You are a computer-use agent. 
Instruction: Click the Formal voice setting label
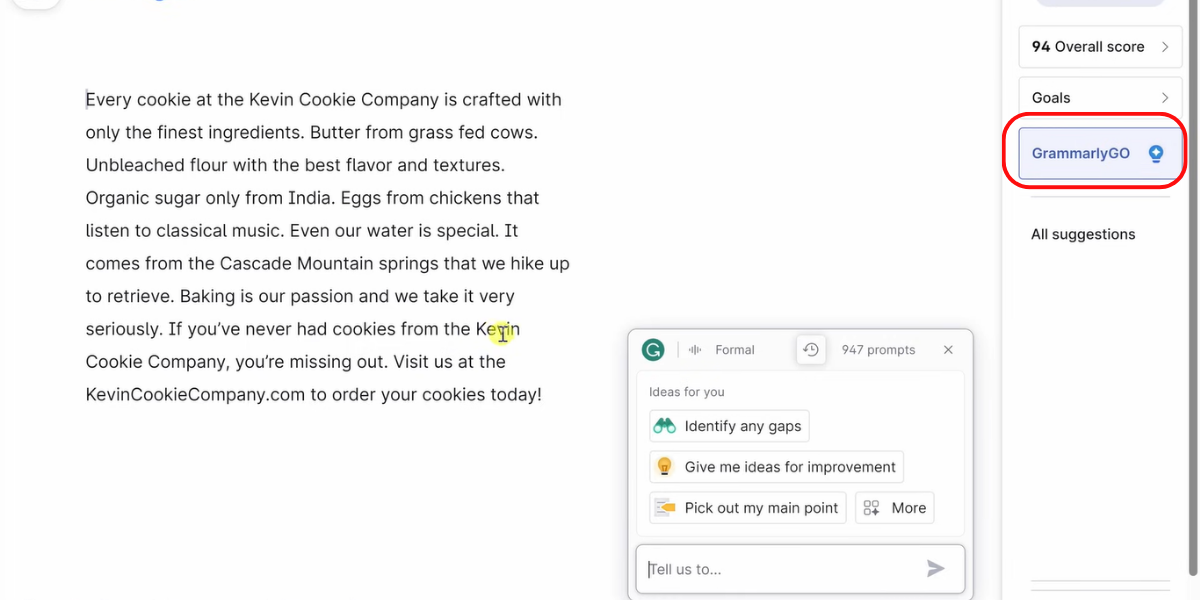(x=735, y=350)
